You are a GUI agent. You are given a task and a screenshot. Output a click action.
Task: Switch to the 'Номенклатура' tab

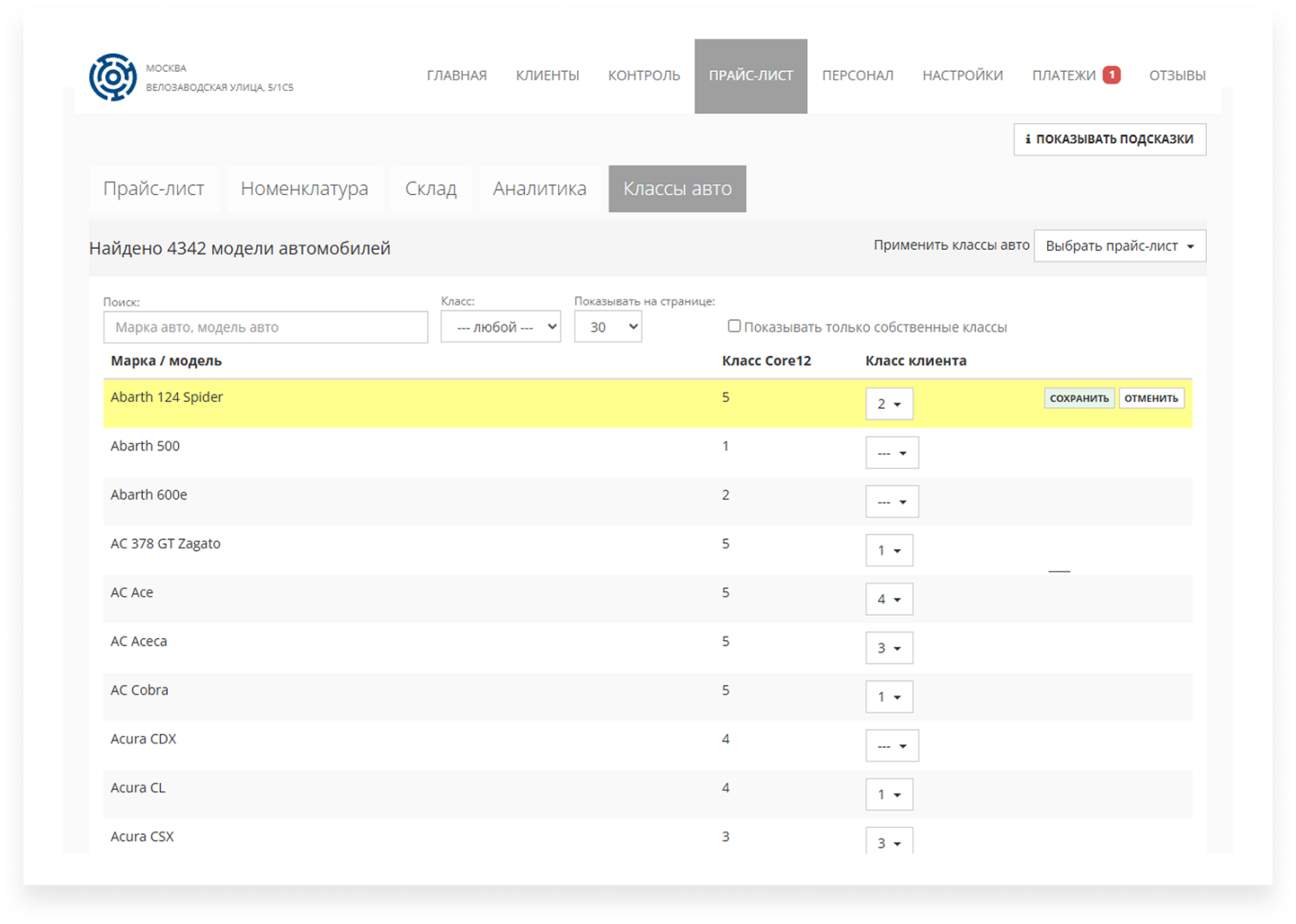click(304, 189)
